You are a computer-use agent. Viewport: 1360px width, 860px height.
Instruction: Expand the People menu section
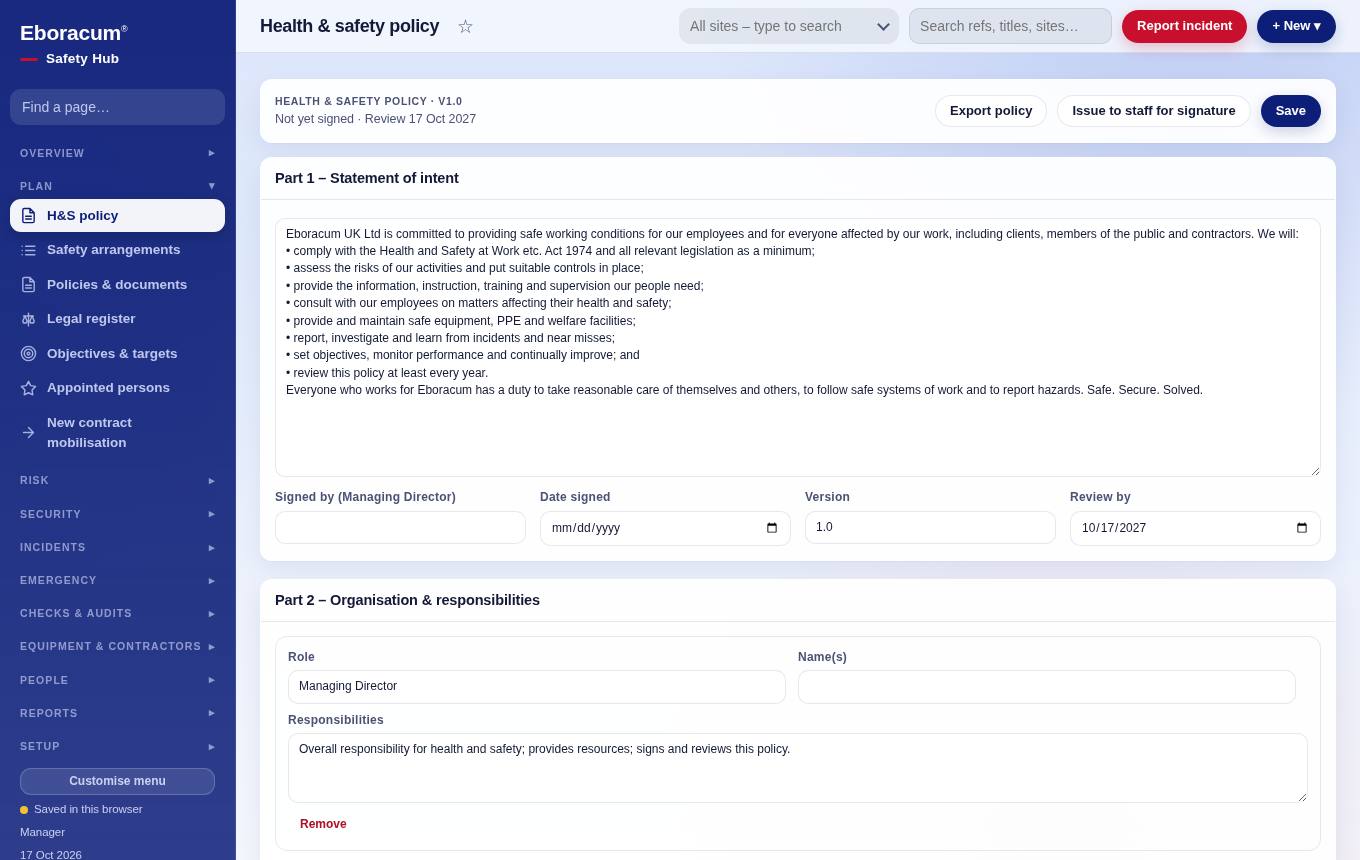click(x=117, y=680)
